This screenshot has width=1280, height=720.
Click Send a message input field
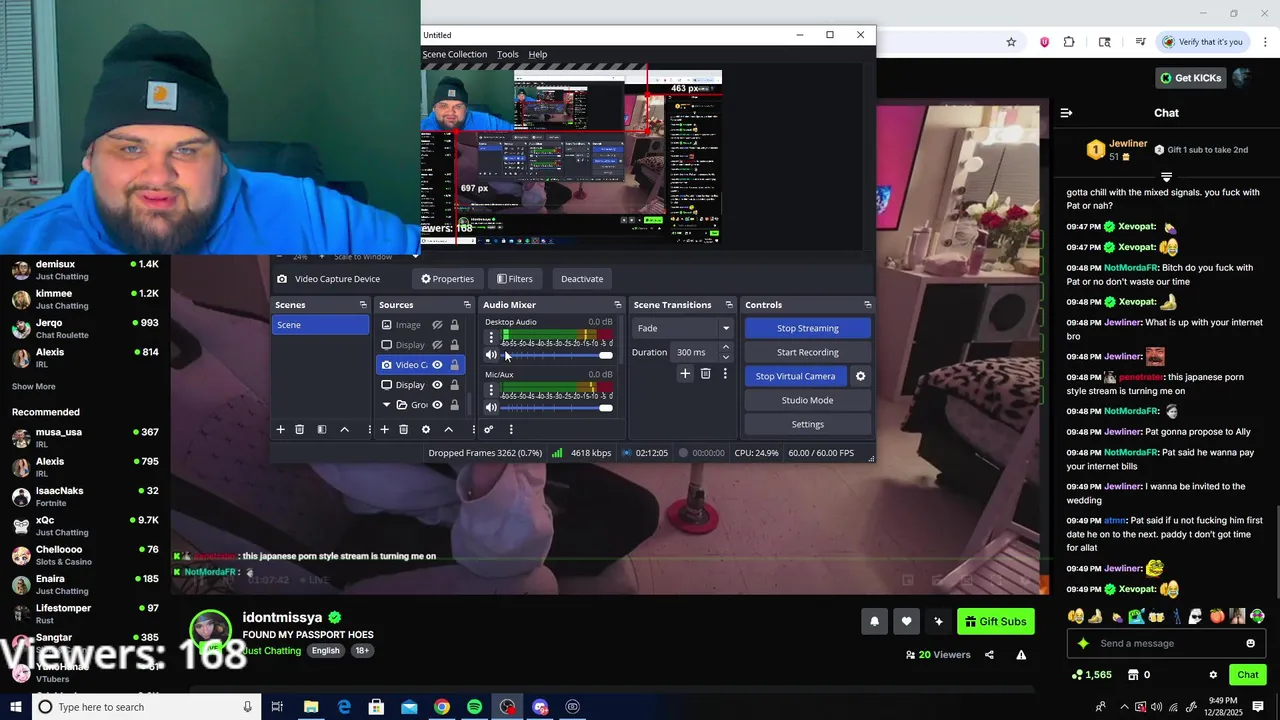click(1165, 643)
